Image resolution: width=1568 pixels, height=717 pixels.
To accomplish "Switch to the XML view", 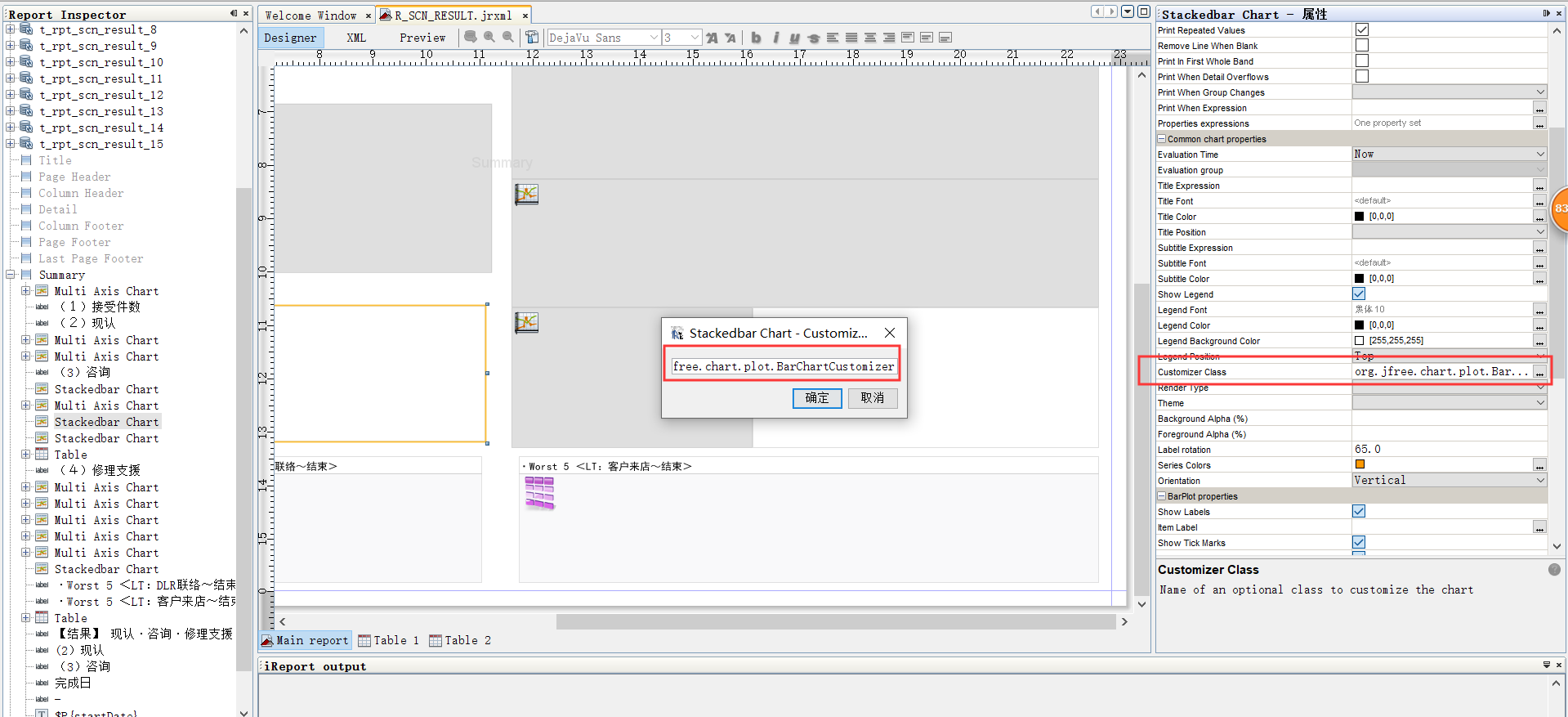I will (x=356, y=38).
